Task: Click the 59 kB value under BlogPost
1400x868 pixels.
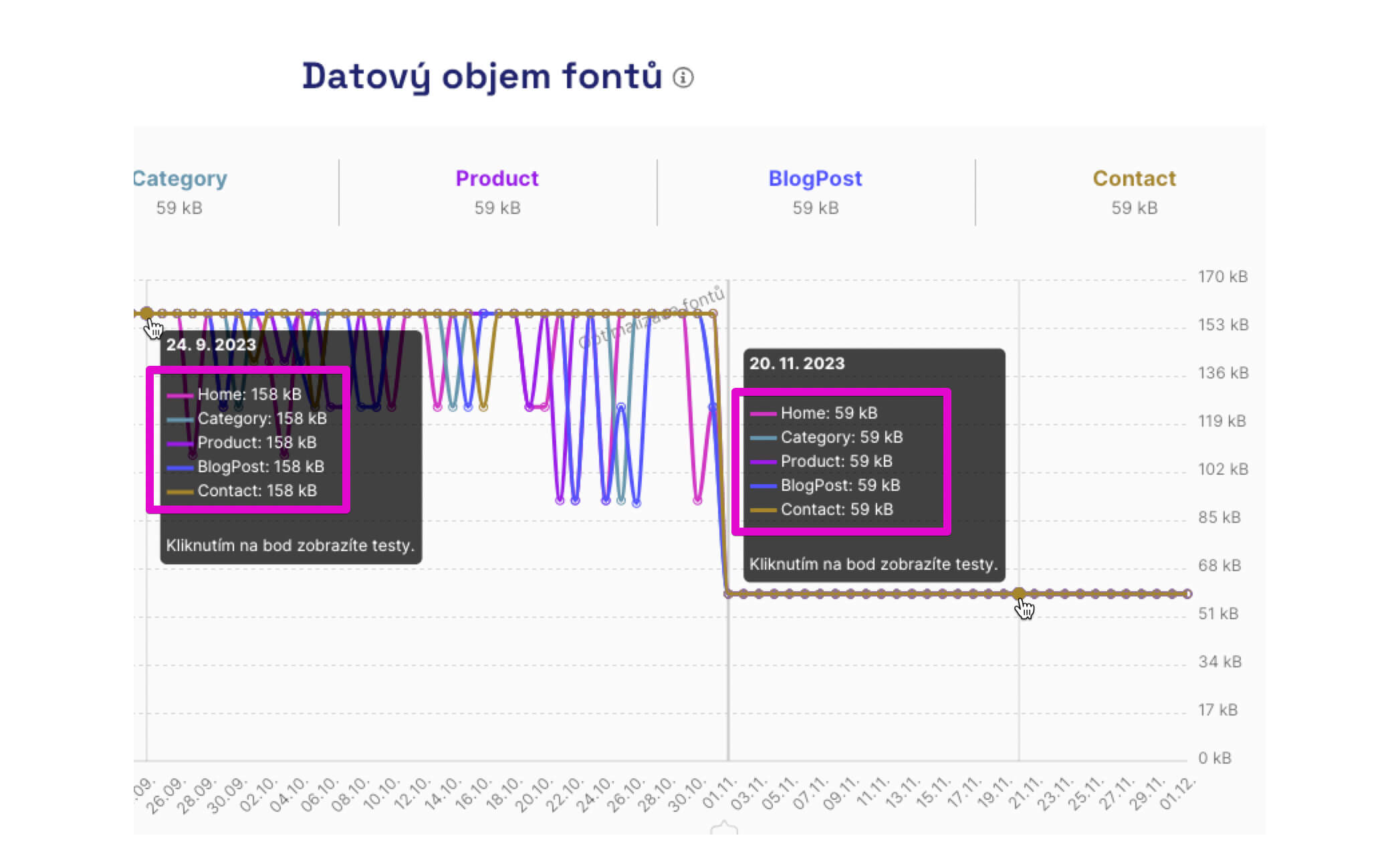Action: (x=815, y=208)
